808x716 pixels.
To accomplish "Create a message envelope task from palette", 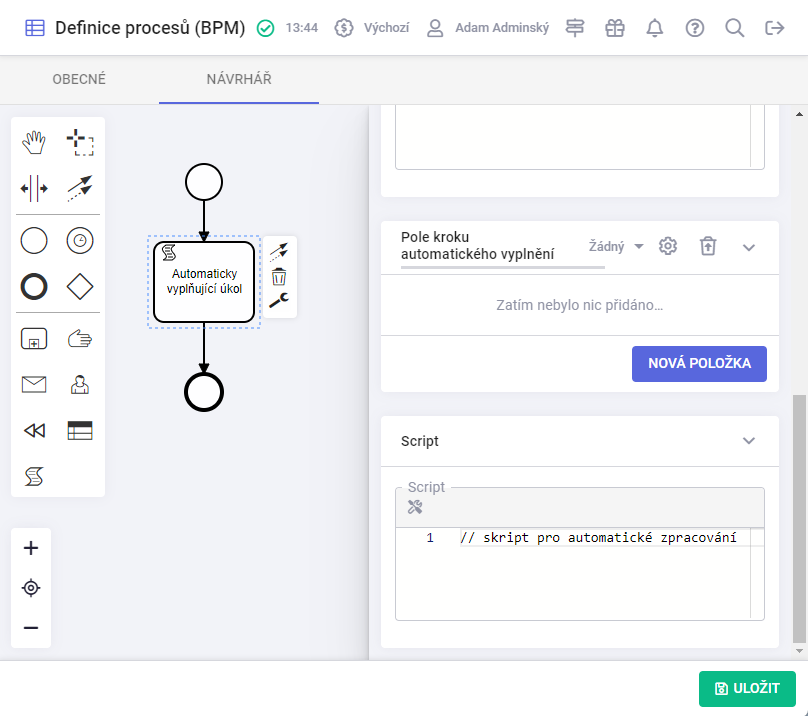I will 34,385.
